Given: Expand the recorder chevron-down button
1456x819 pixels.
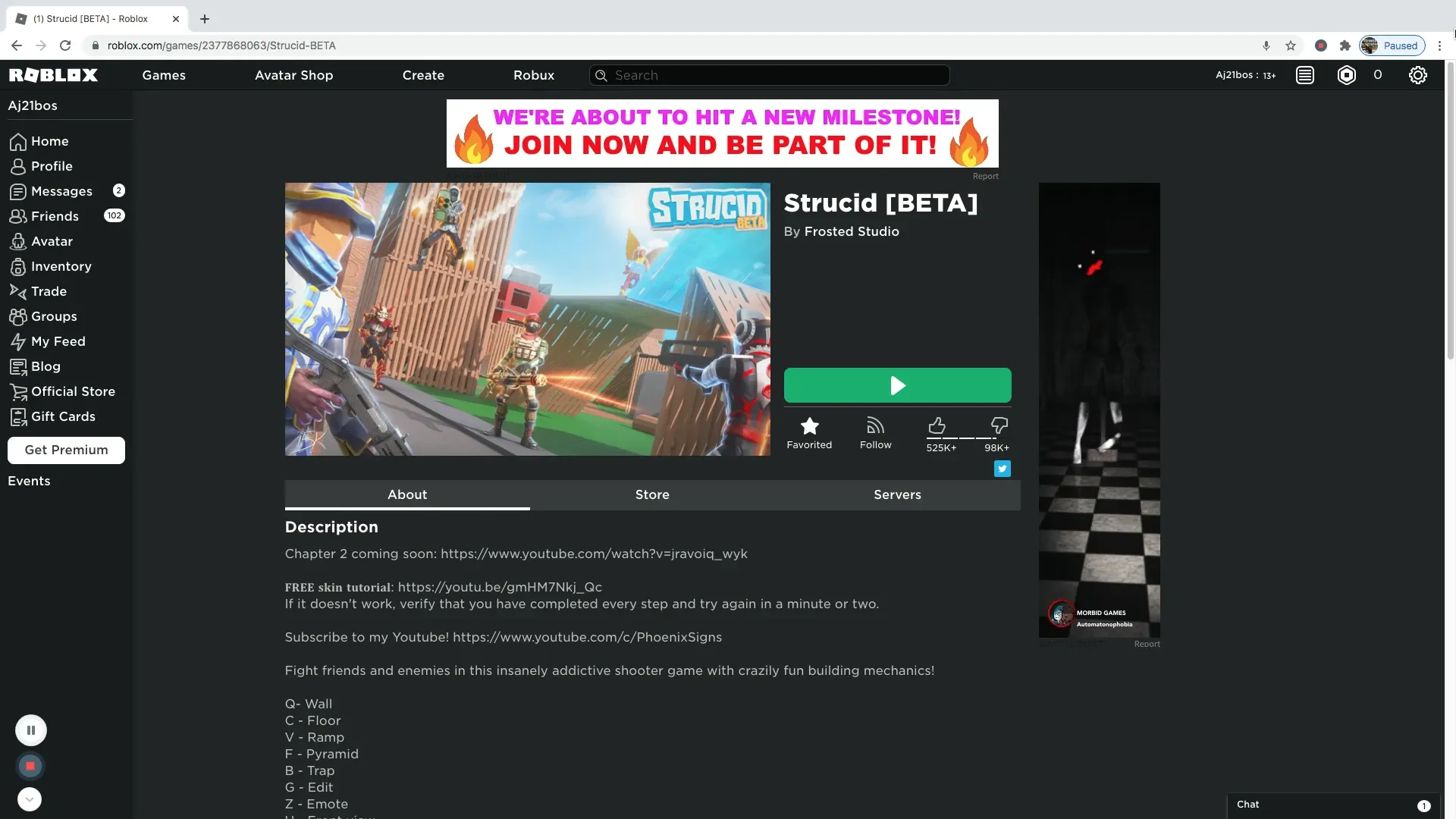Looking at the screenshot, I should point(30,799).
